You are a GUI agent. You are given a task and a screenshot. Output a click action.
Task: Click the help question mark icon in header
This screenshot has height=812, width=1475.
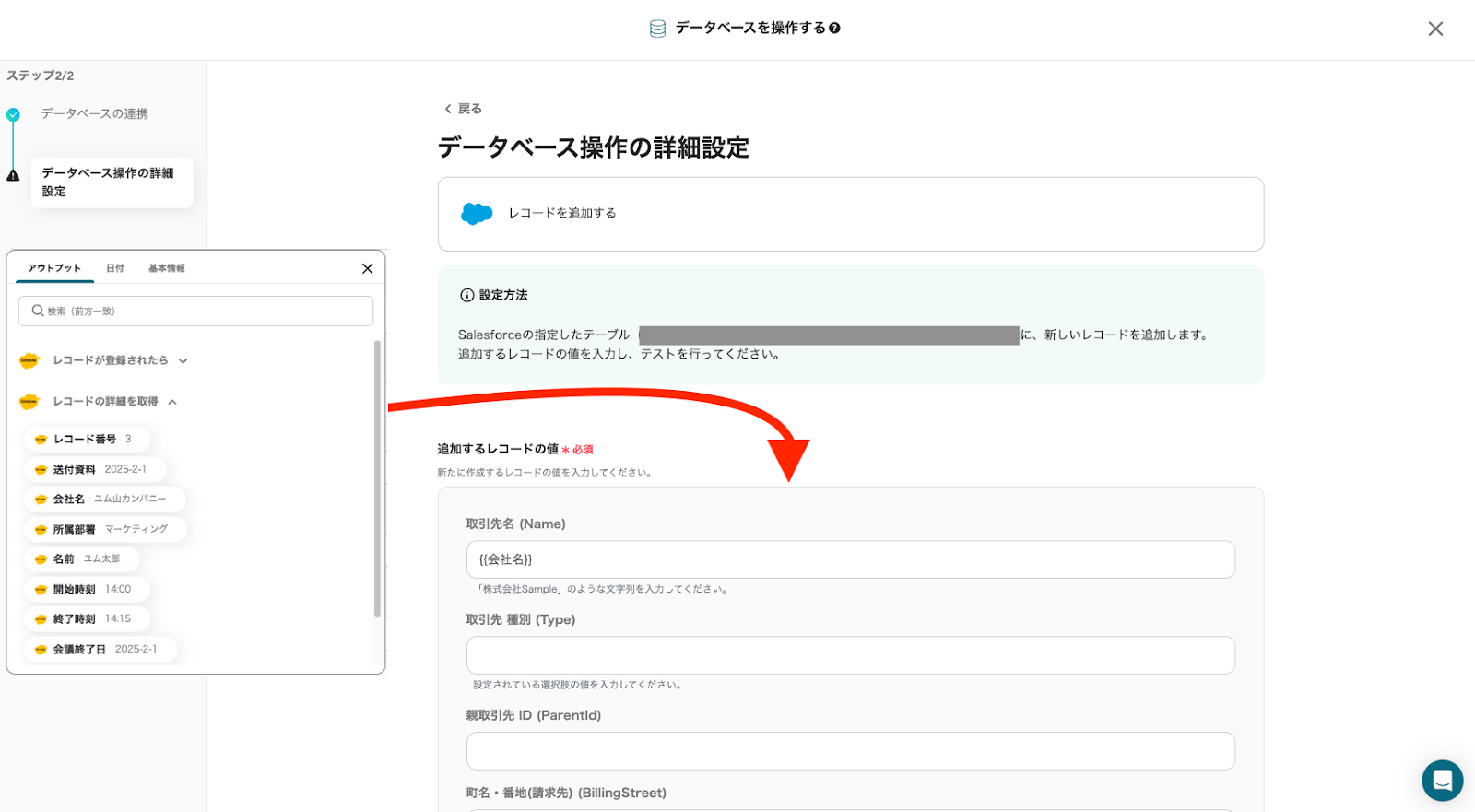(x=834, y=29)
